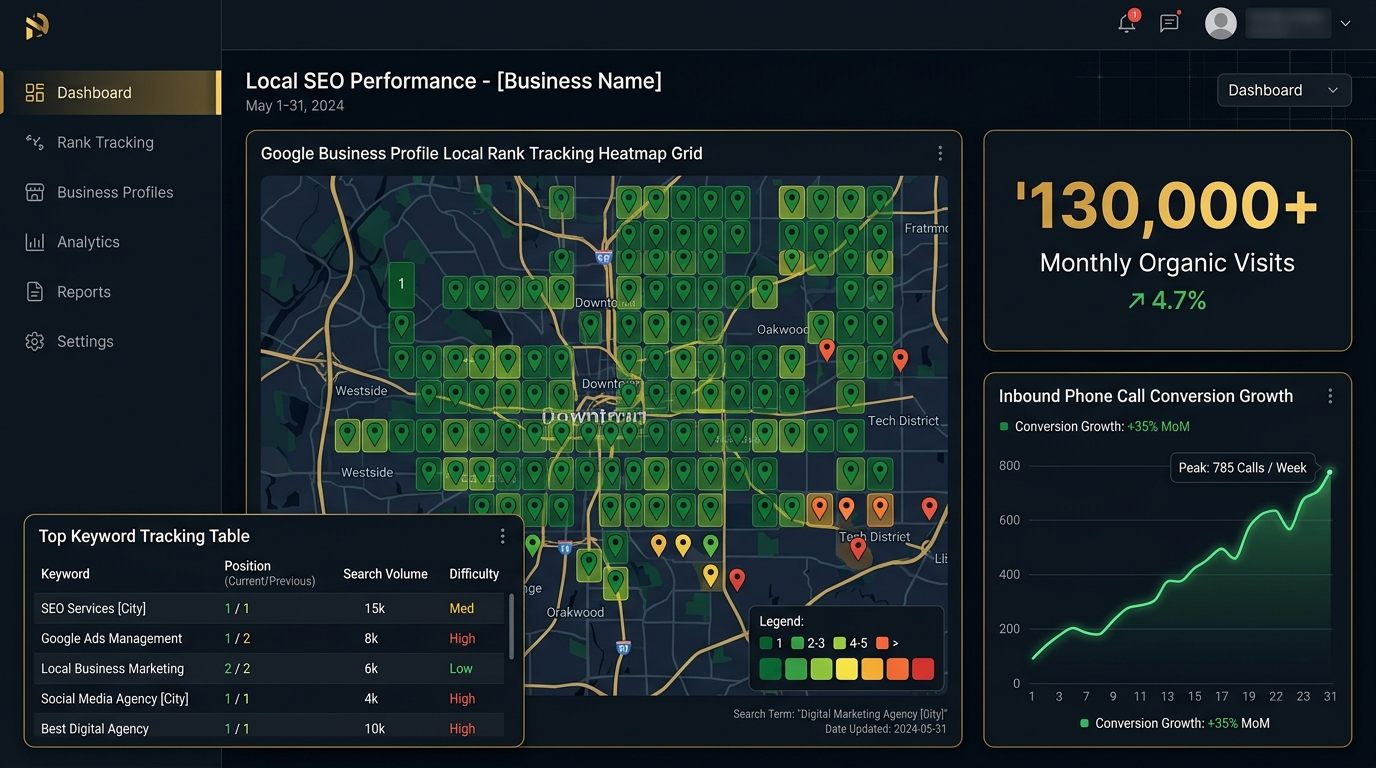The width and height of the screenshot is (1376, 768).
Task: Click the Rank Tracking arrows icon
Action: (35, 142)
